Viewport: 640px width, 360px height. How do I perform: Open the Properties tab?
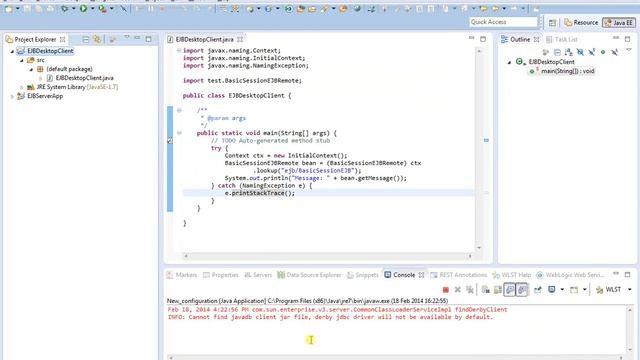221,275
